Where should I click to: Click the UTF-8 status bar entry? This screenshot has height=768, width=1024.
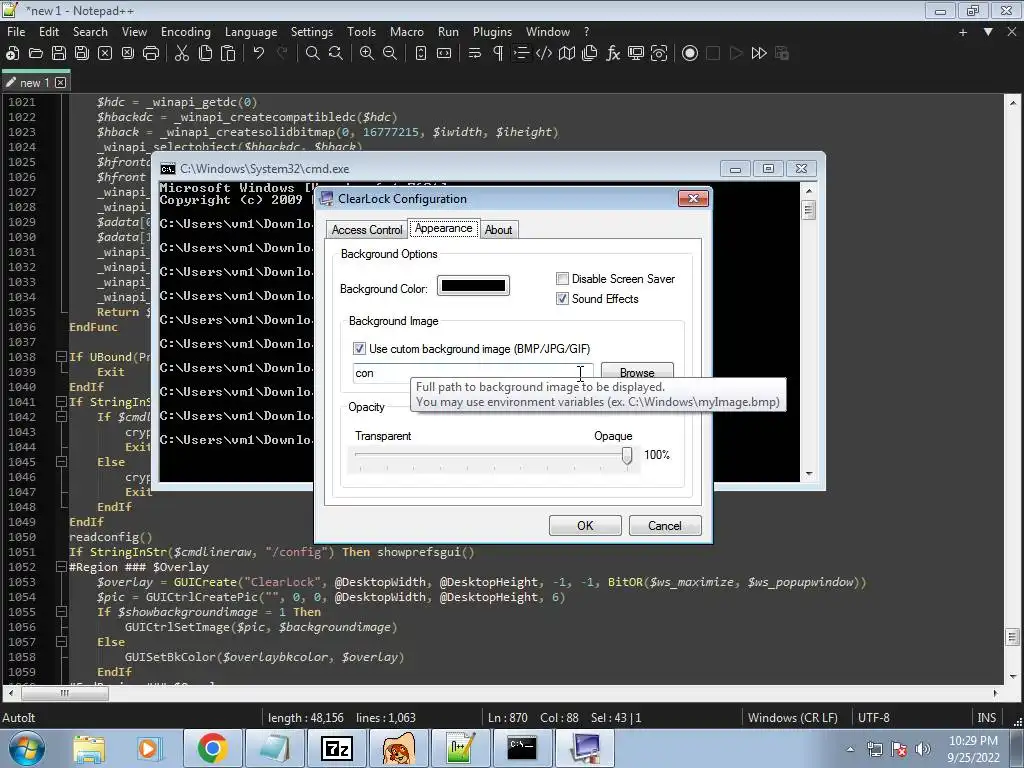point(873,718)
